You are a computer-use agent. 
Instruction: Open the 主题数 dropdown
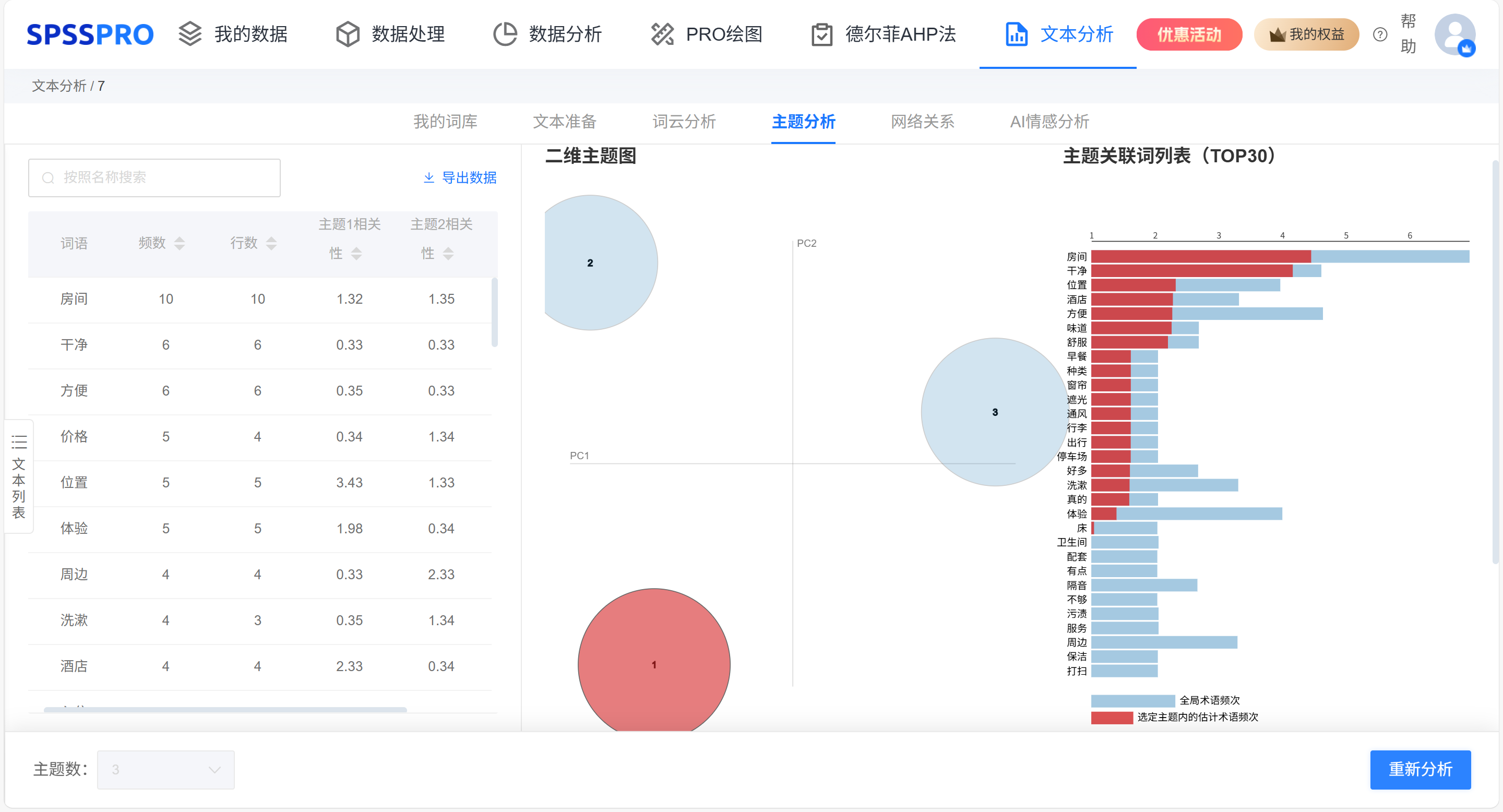point(166,769)
